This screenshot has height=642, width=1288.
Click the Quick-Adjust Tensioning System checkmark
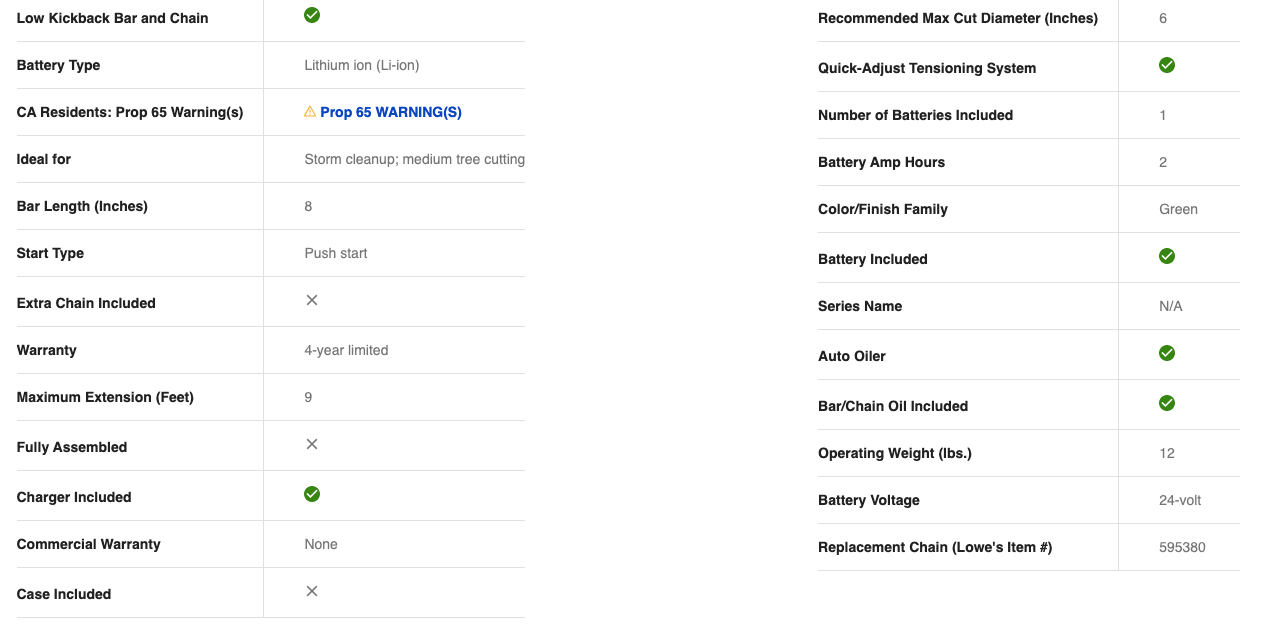(x=1166, y=65)
